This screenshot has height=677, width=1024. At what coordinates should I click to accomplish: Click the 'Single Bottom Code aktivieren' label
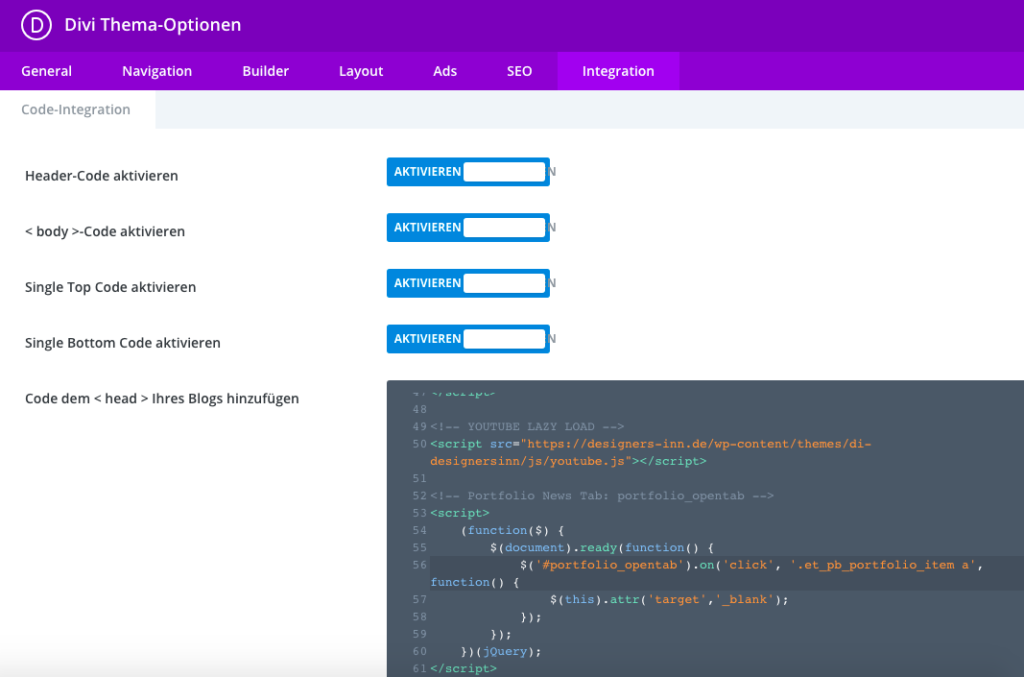pos(123,343)
